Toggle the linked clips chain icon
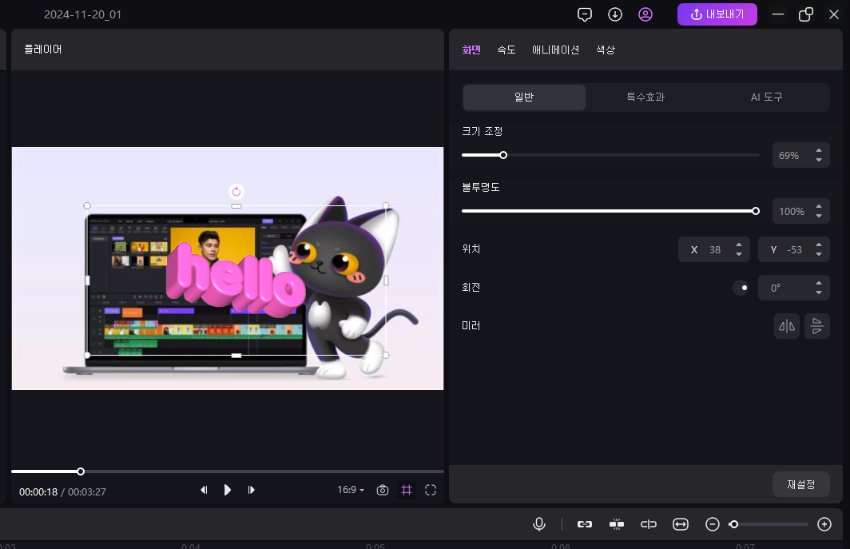 (584, 524)
